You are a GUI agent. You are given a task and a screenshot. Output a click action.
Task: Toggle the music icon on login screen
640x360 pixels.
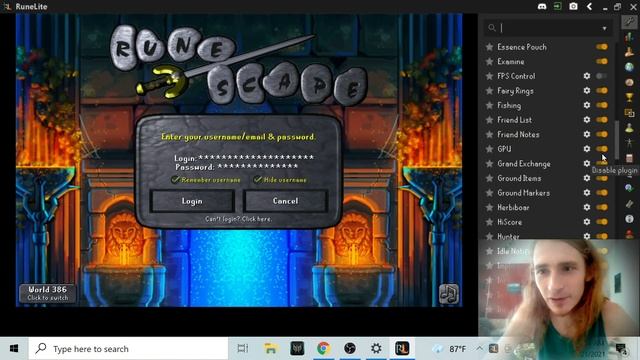[x=449, y=294]
